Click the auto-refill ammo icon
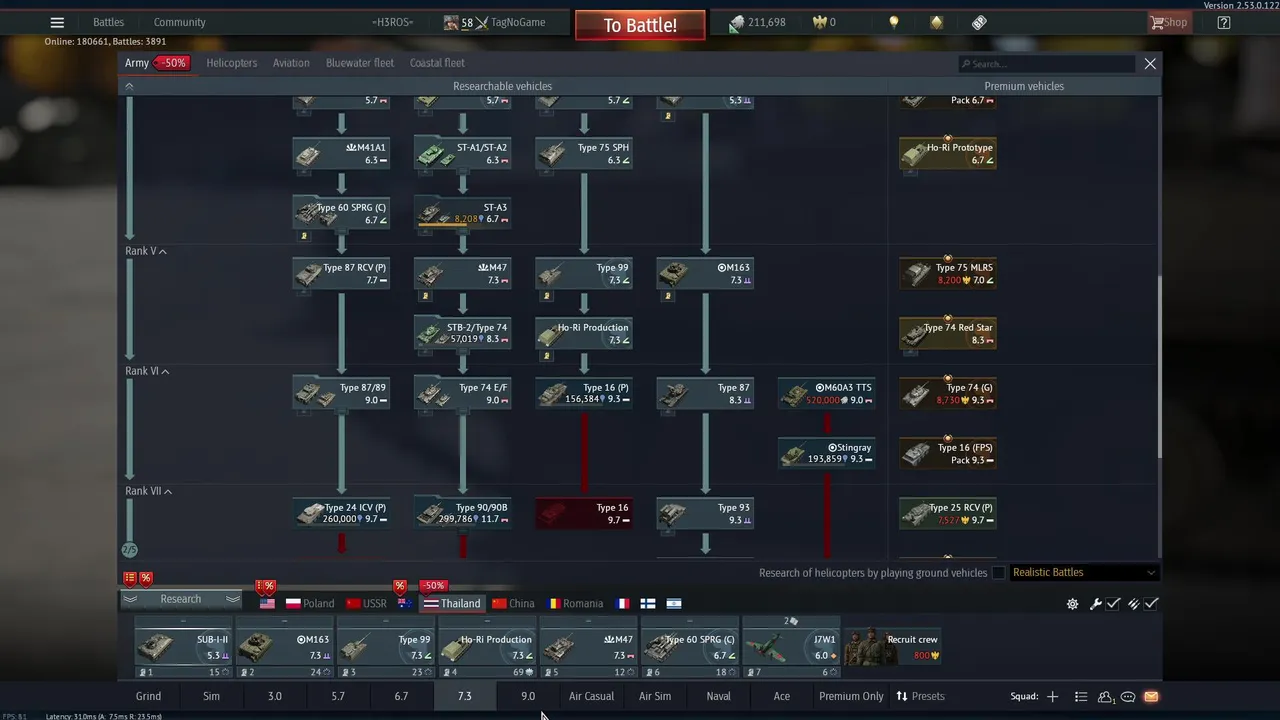The width and height of the screenshot is (1280, 720). [1133, 604]
